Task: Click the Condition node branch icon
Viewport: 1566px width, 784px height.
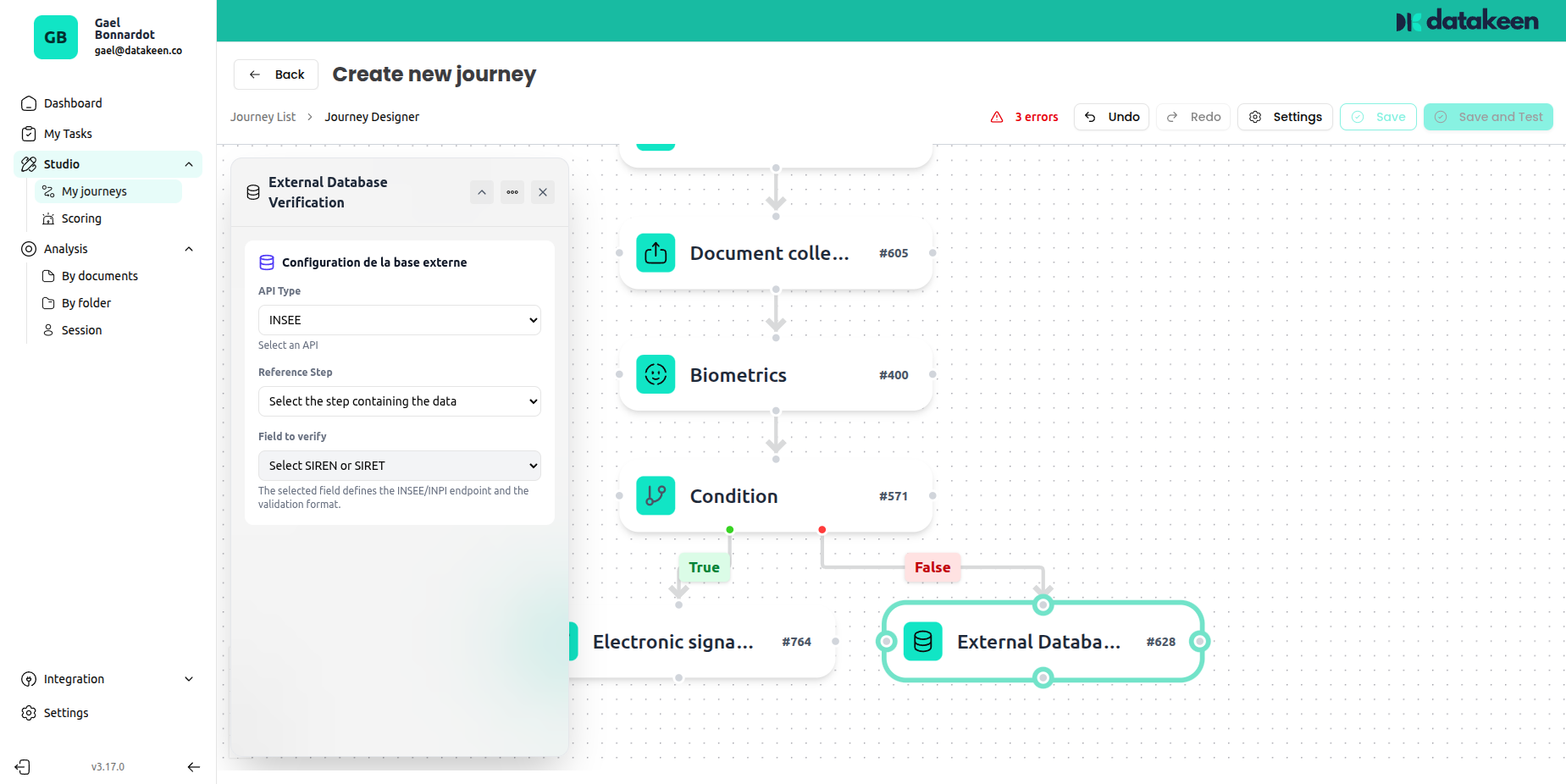Action: [x=656, y=496]
